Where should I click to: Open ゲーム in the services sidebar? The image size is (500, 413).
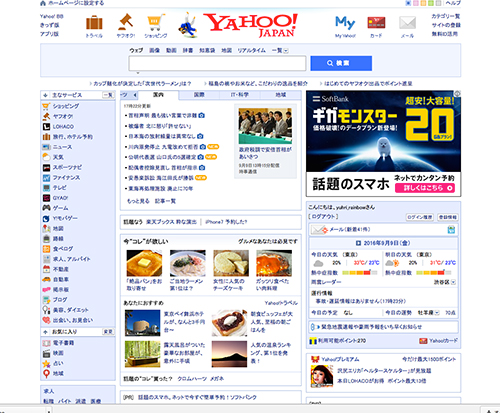pyautogui.click(x=60, y=208)
